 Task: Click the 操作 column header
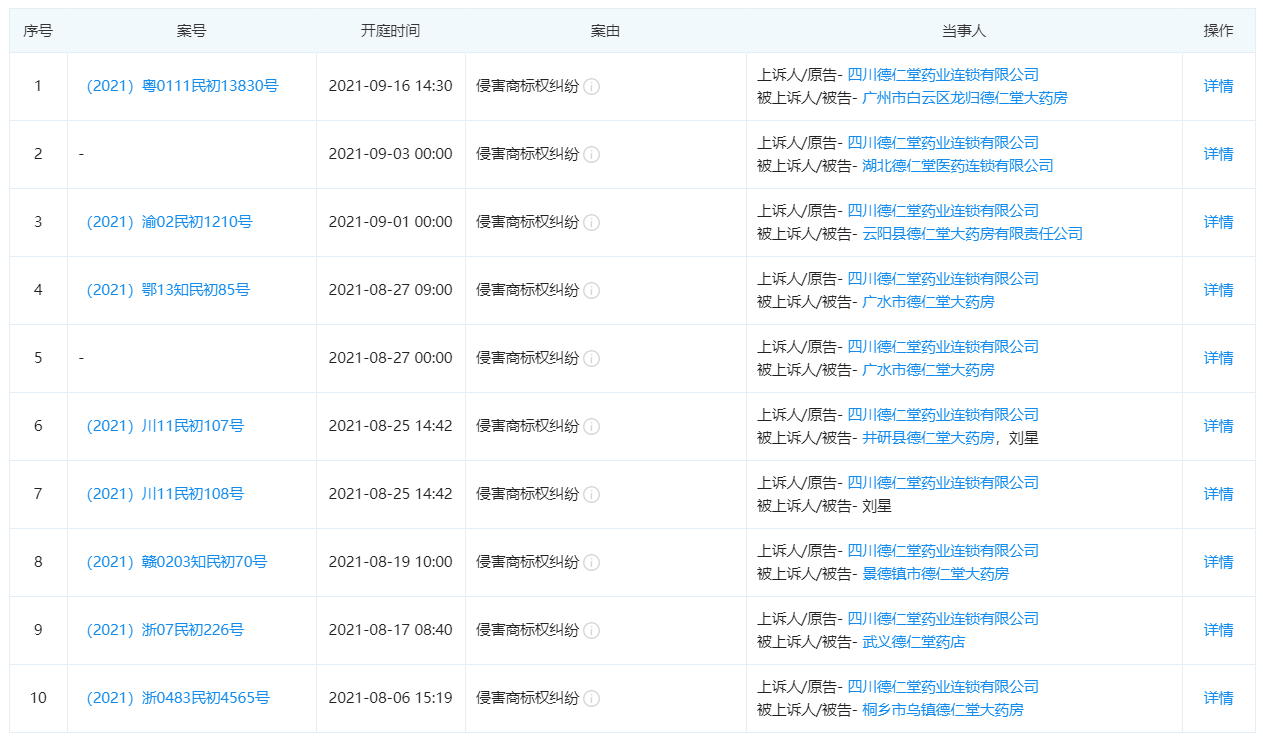[x=1218, y=31]
